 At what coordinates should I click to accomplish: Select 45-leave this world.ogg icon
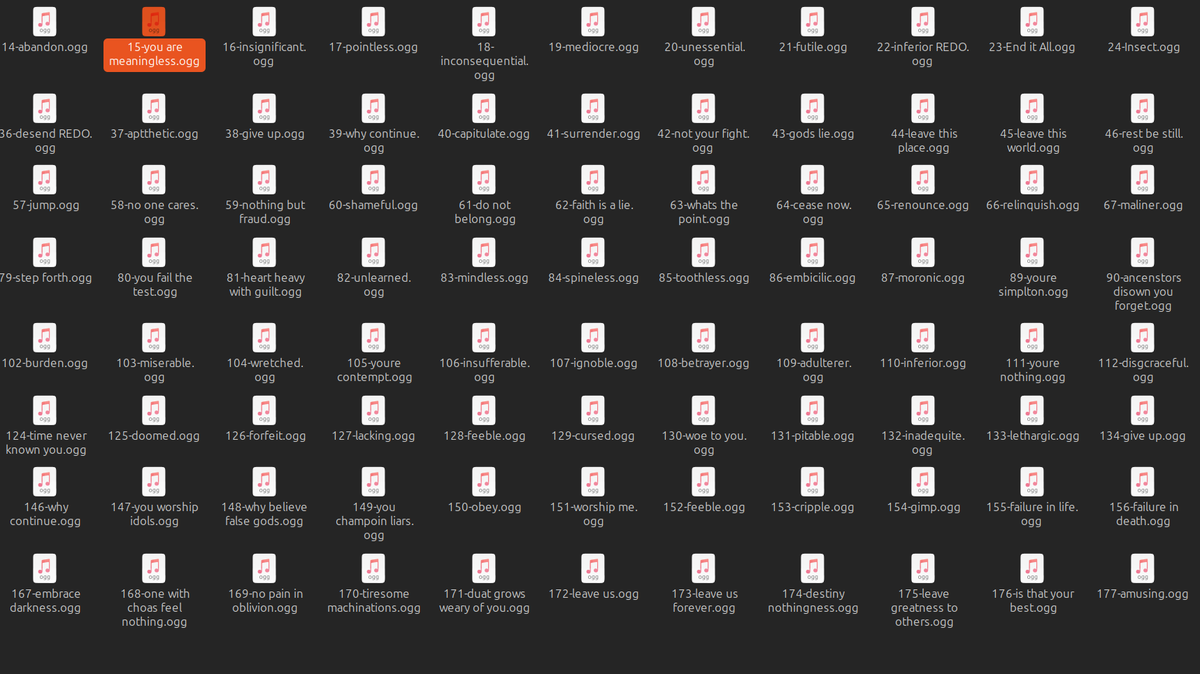[x=1033, y=107]
